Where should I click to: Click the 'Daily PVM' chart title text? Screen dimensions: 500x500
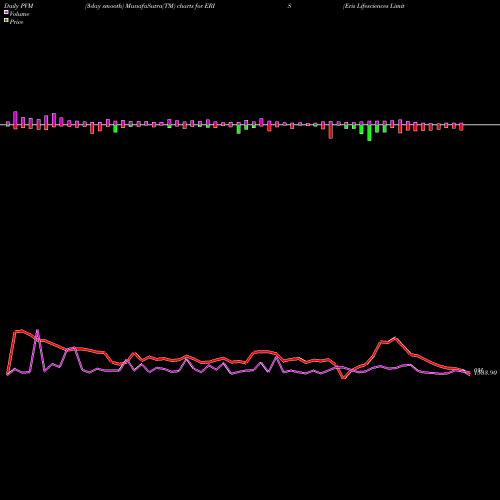click(19, 6)
